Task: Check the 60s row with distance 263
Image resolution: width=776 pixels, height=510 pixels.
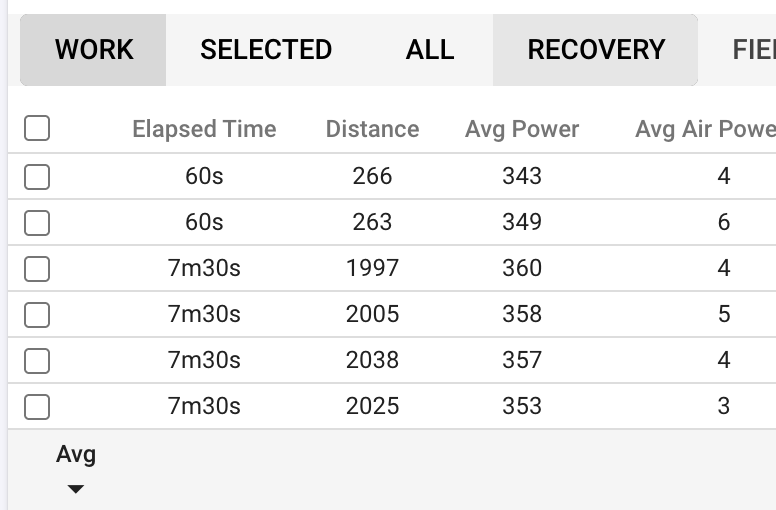Action: [x=37, y=222]
